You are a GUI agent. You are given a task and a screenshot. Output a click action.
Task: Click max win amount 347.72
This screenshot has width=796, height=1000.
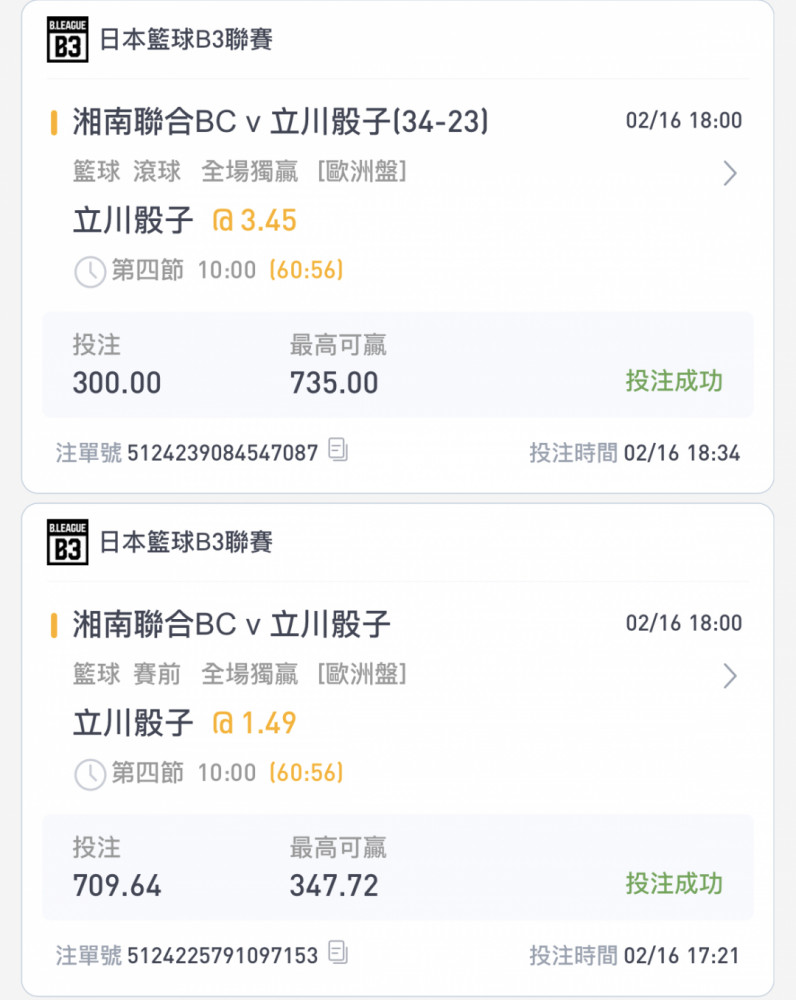click(x=334, y=886)
